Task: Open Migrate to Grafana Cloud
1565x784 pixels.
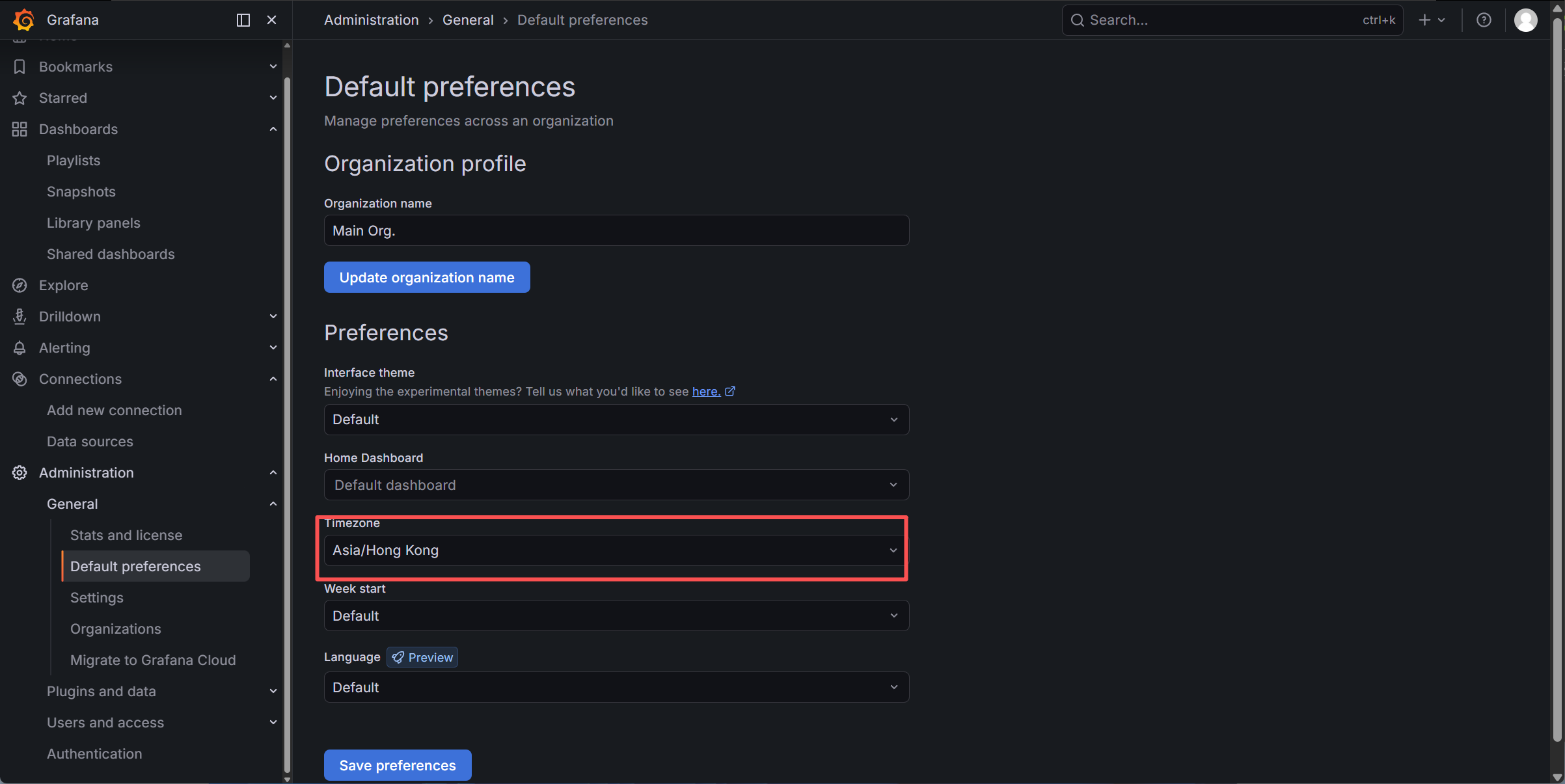Action: pos(153,660)
